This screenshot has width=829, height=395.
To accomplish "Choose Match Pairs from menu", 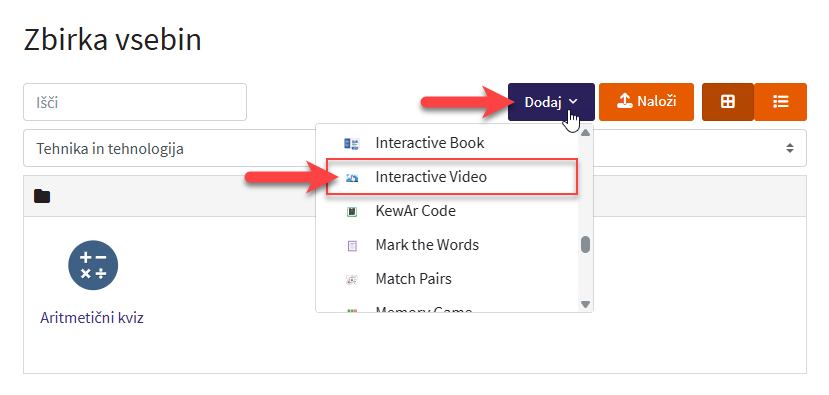I will pyautogui.click(x=447, y=279).
